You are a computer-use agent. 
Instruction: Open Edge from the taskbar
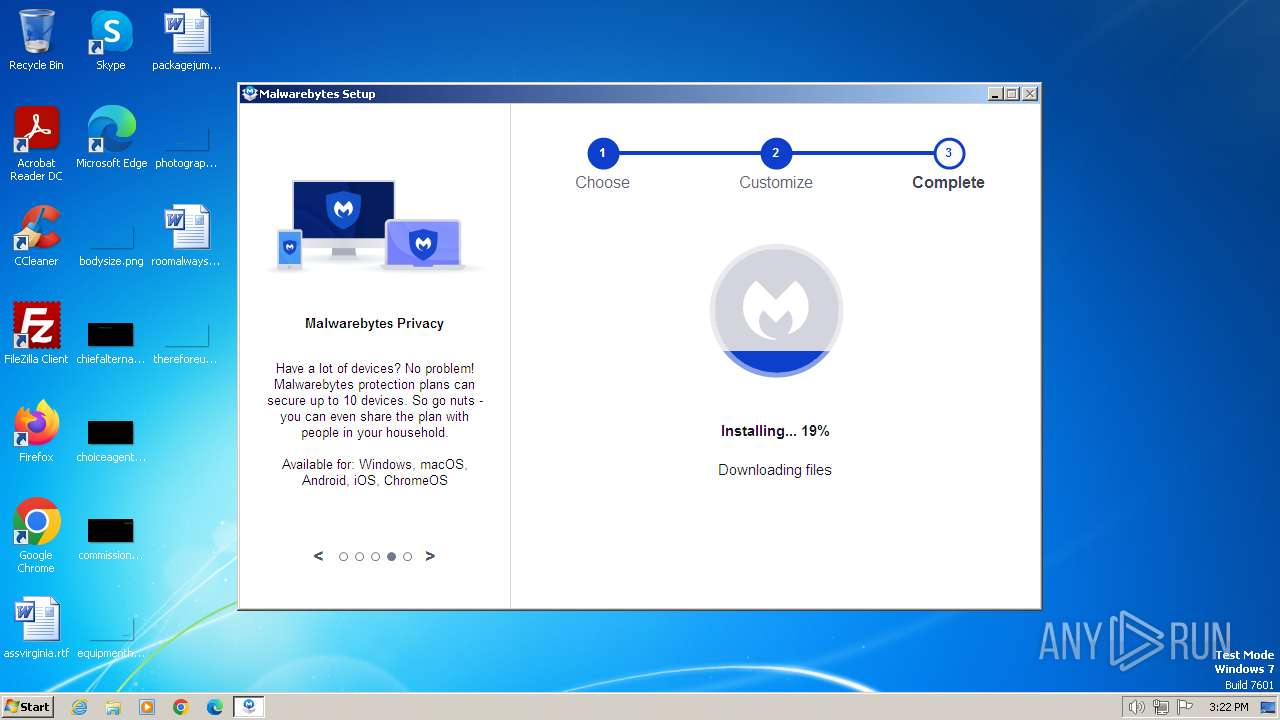click(x=215, y=707)
